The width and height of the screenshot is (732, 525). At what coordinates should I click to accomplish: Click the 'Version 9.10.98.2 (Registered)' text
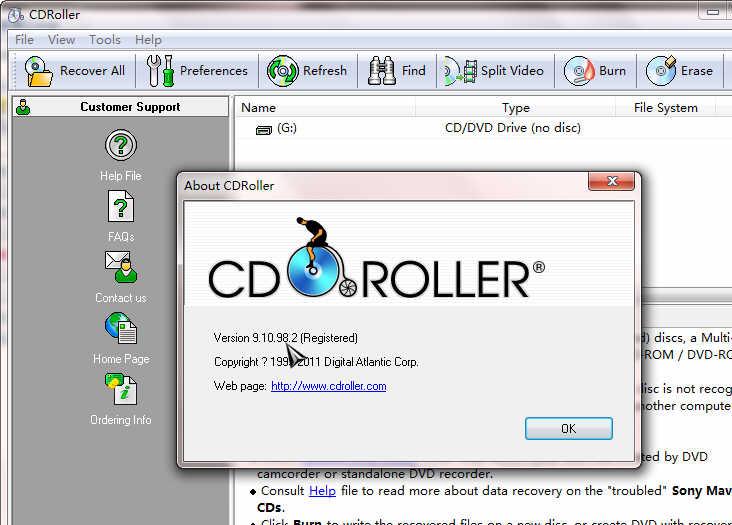[286, 337]
